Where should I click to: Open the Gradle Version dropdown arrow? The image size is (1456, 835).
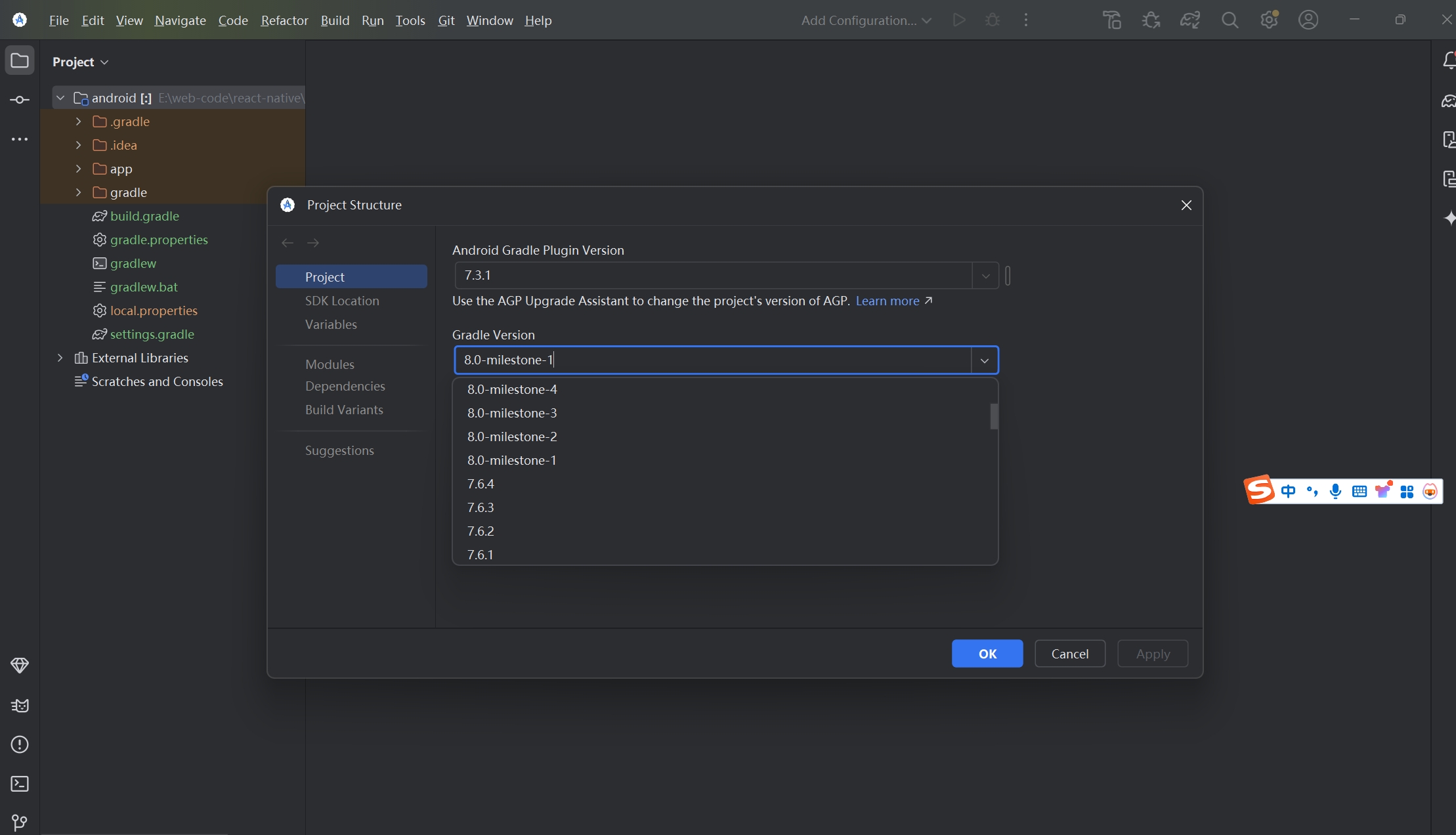985,360
